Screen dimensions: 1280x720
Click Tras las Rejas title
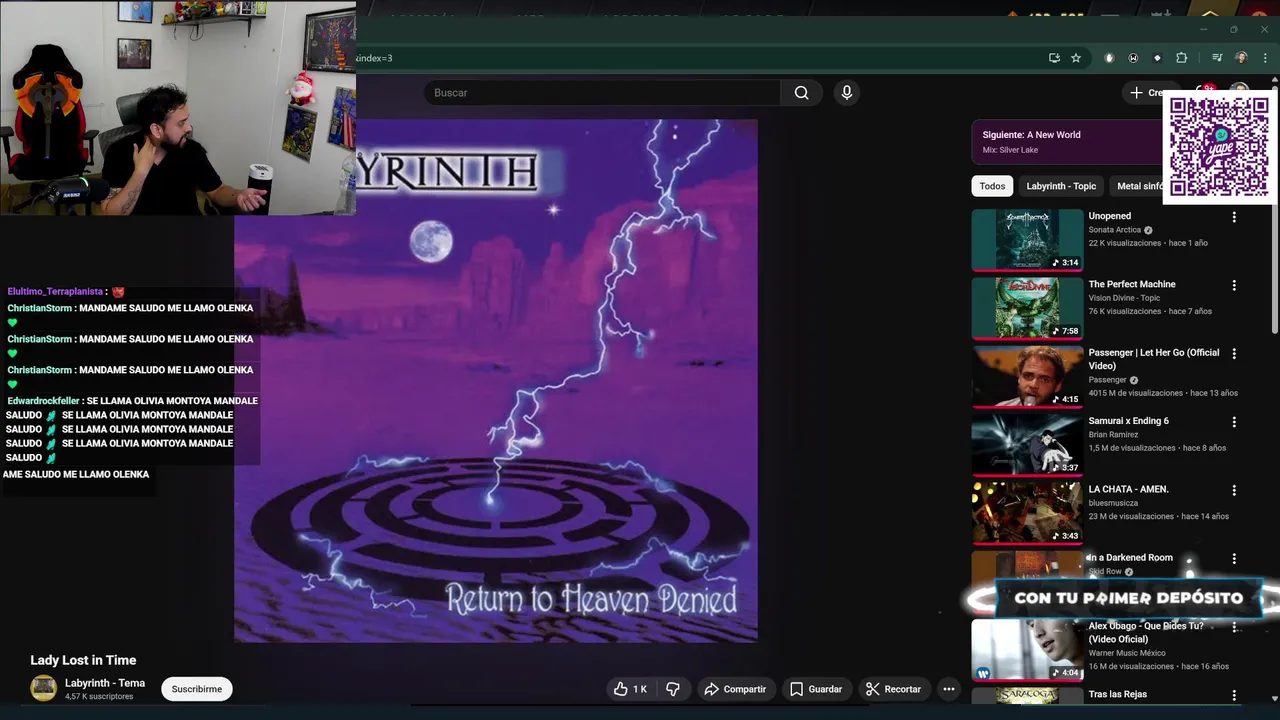(x=1117, y=694)
